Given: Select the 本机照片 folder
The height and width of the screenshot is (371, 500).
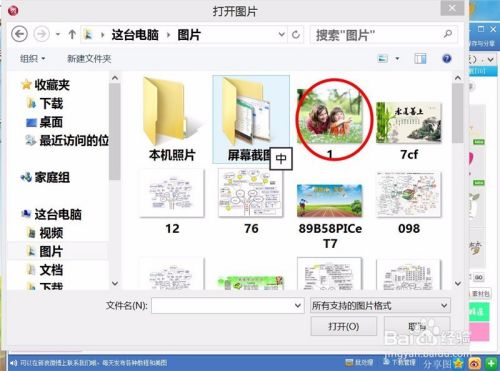Looking at the screenshot, I should pyautogui.click(x=172, y=119).
